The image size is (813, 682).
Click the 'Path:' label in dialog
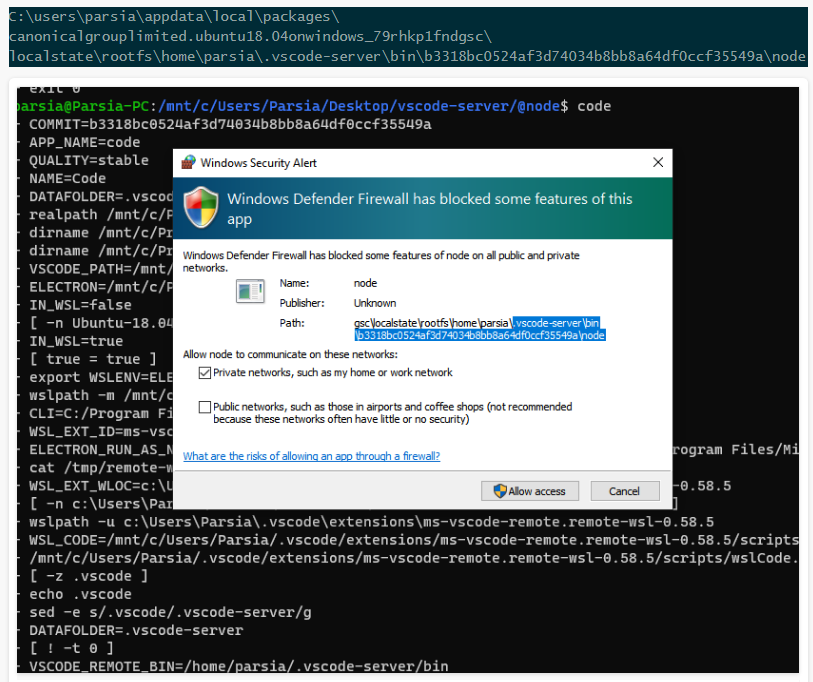[292, 323]
